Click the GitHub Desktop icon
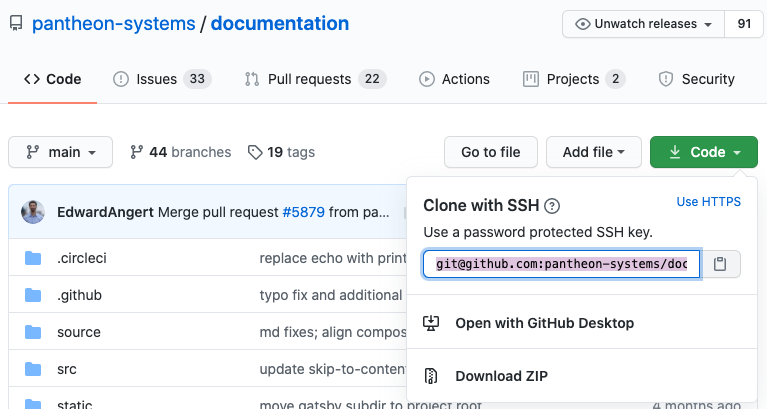767x409 pixels. (x=431, y=323)
